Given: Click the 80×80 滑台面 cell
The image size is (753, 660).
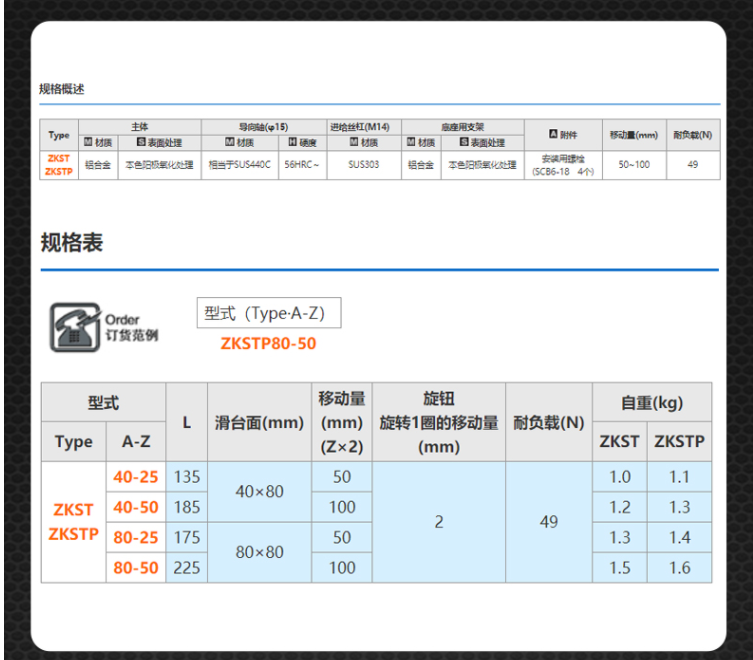Looking at the screenshot, I should point(259,552).
